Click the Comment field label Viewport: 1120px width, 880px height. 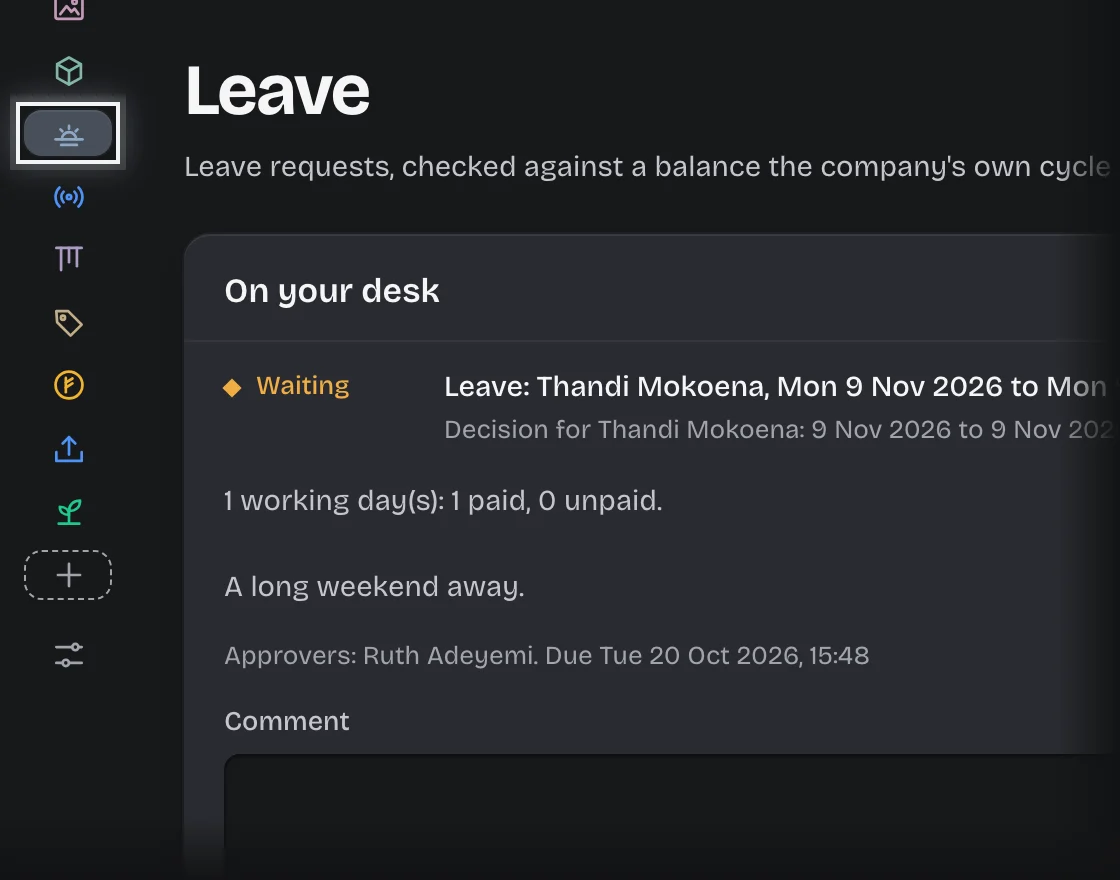287,721
